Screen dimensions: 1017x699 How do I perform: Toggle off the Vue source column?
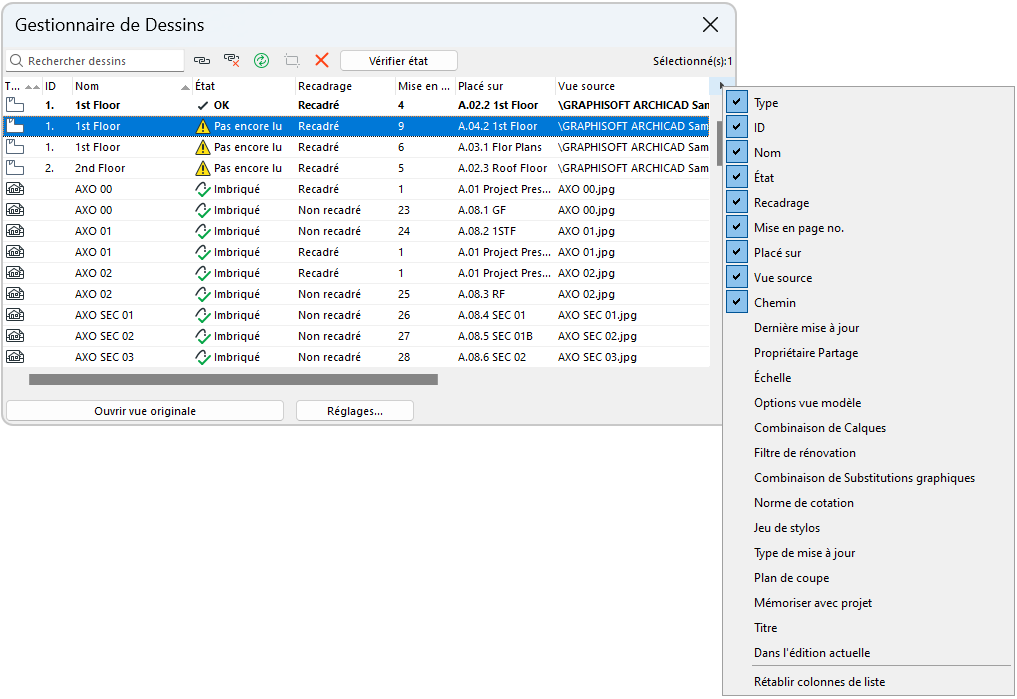(737, 278)
